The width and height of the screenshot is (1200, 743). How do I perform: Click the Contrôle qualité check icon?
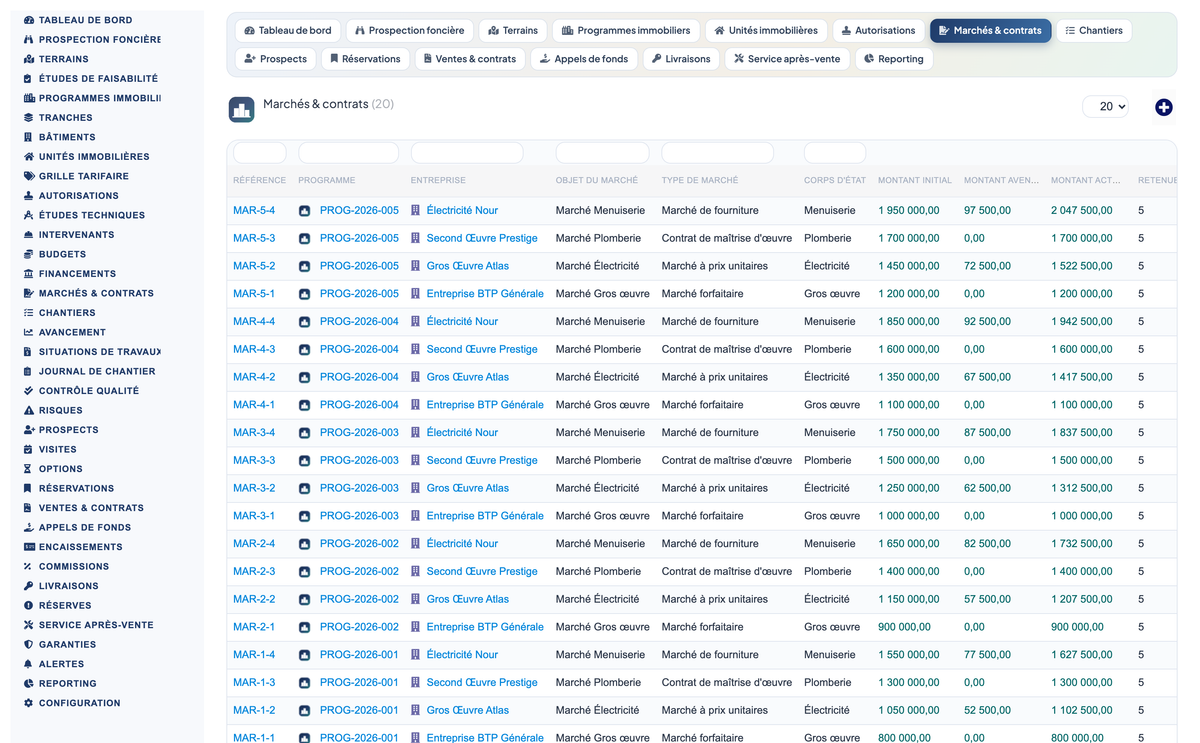(29, 391)
